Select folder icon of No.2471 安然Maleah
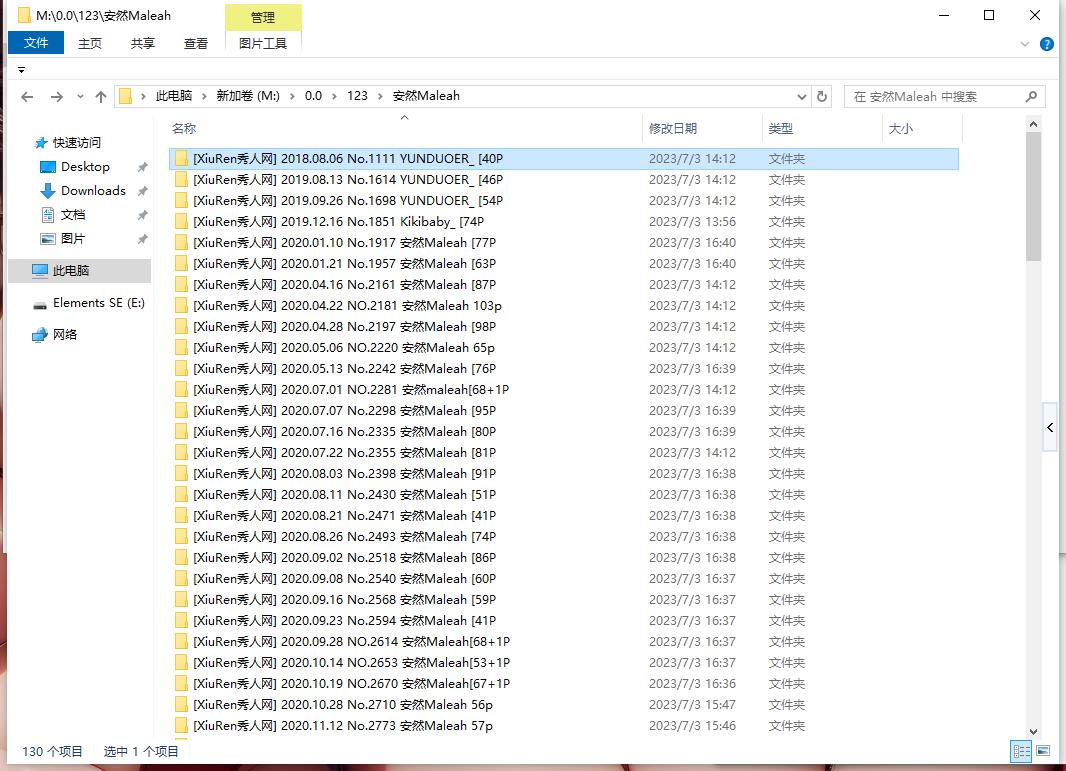 tap(182, 516)
